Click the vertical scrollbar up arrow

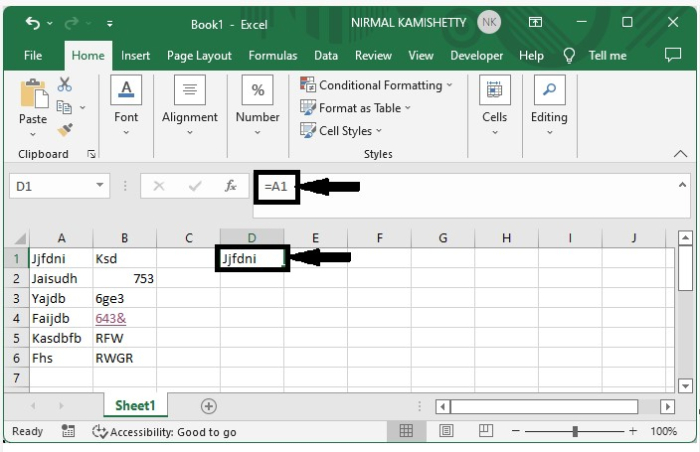tap(685, 238)
